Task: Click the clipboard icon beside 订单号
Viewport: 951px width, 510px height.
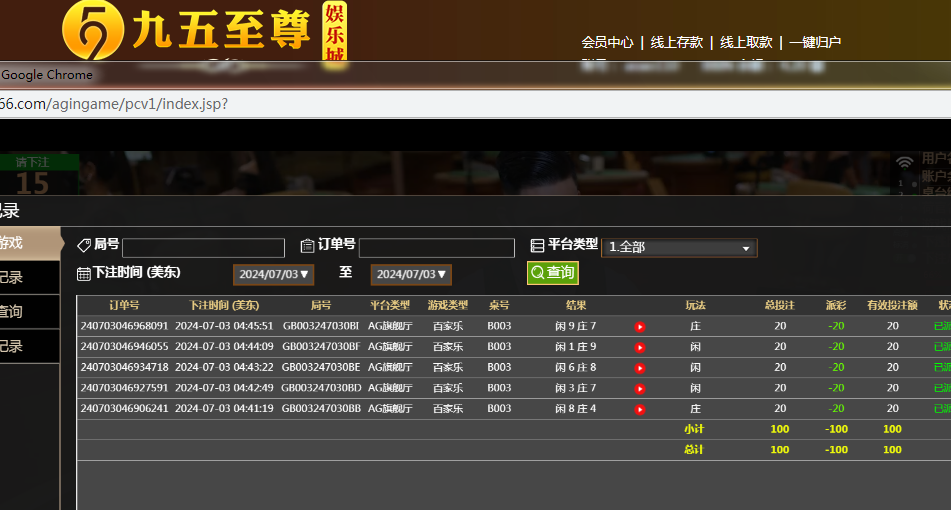Action: click(x=307, y=246)
